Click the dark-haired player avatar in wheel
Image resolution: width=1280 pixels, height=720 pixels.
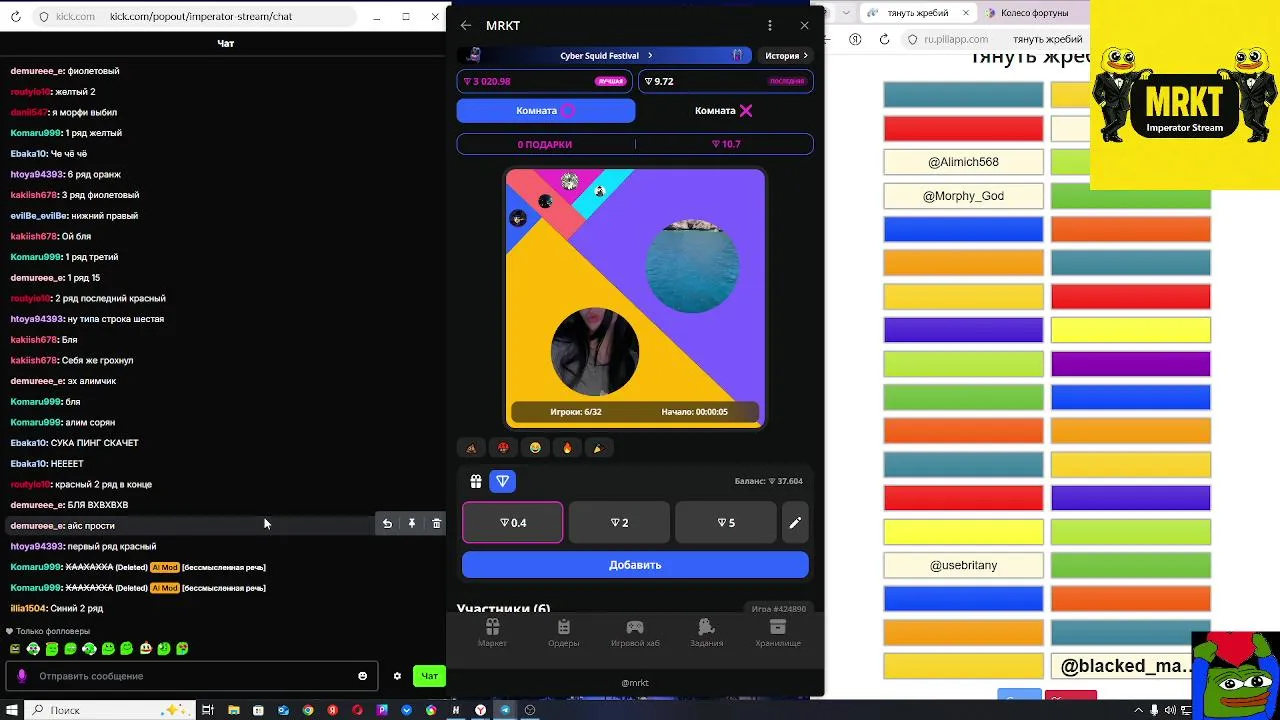pyautogui.click(x=595, y=352)
